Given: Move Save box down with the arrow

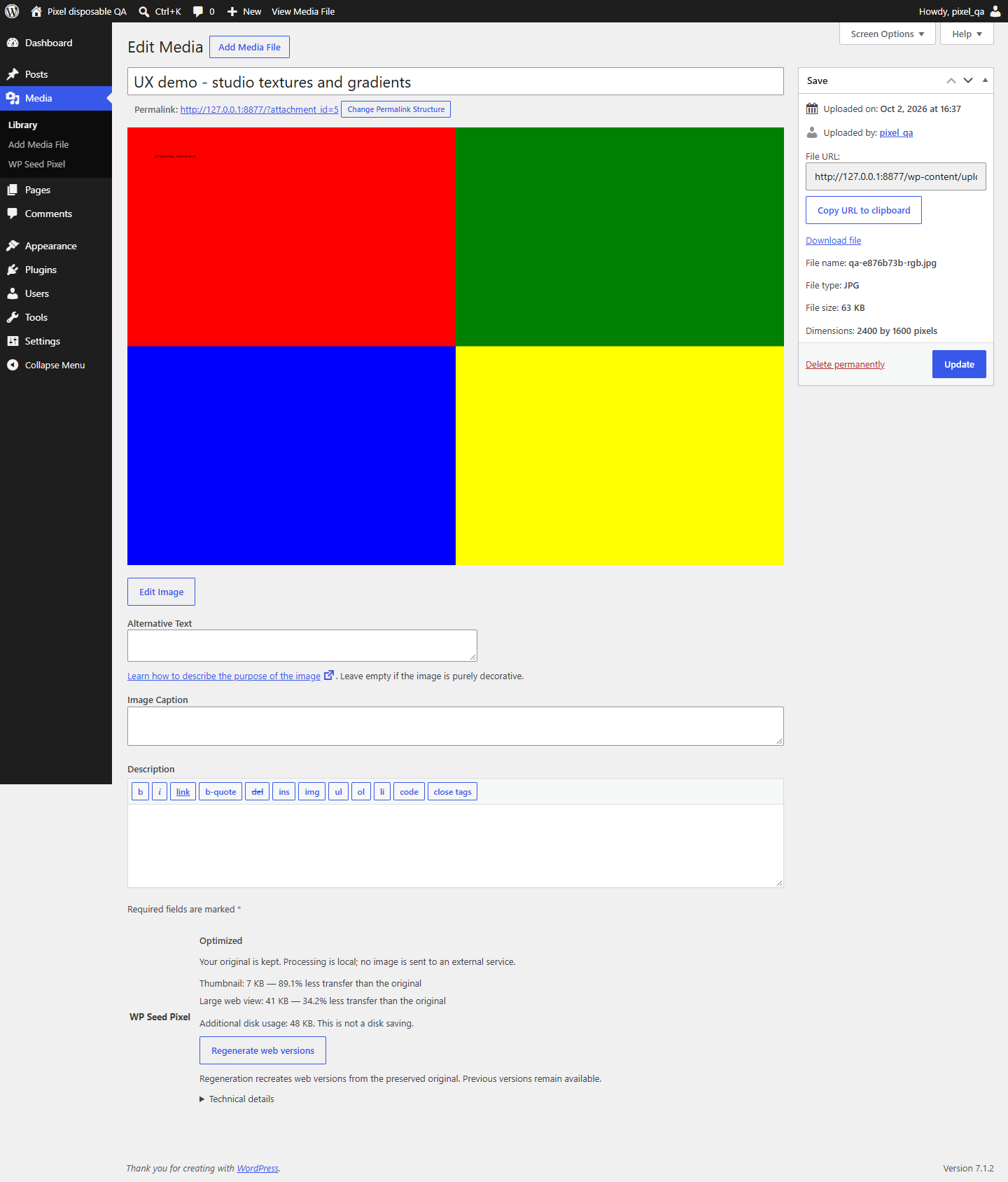Looking at the screenshot, I should pos(968,81).
